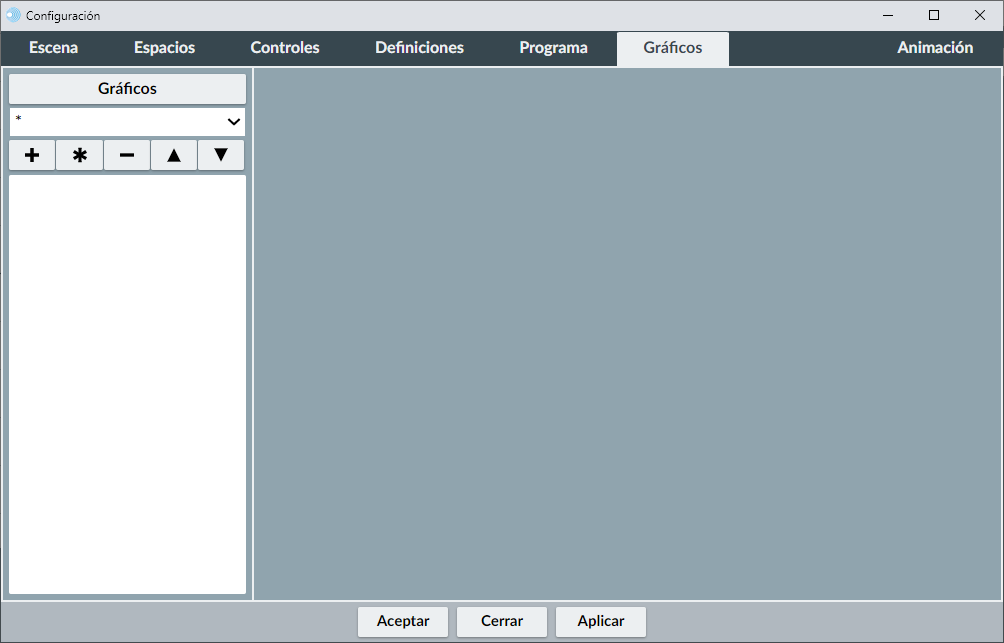Image resolution: width=1004 pixels, height=643 pixels.
Task: Click the minus icon to remove graphic
Action: [127, 155]
